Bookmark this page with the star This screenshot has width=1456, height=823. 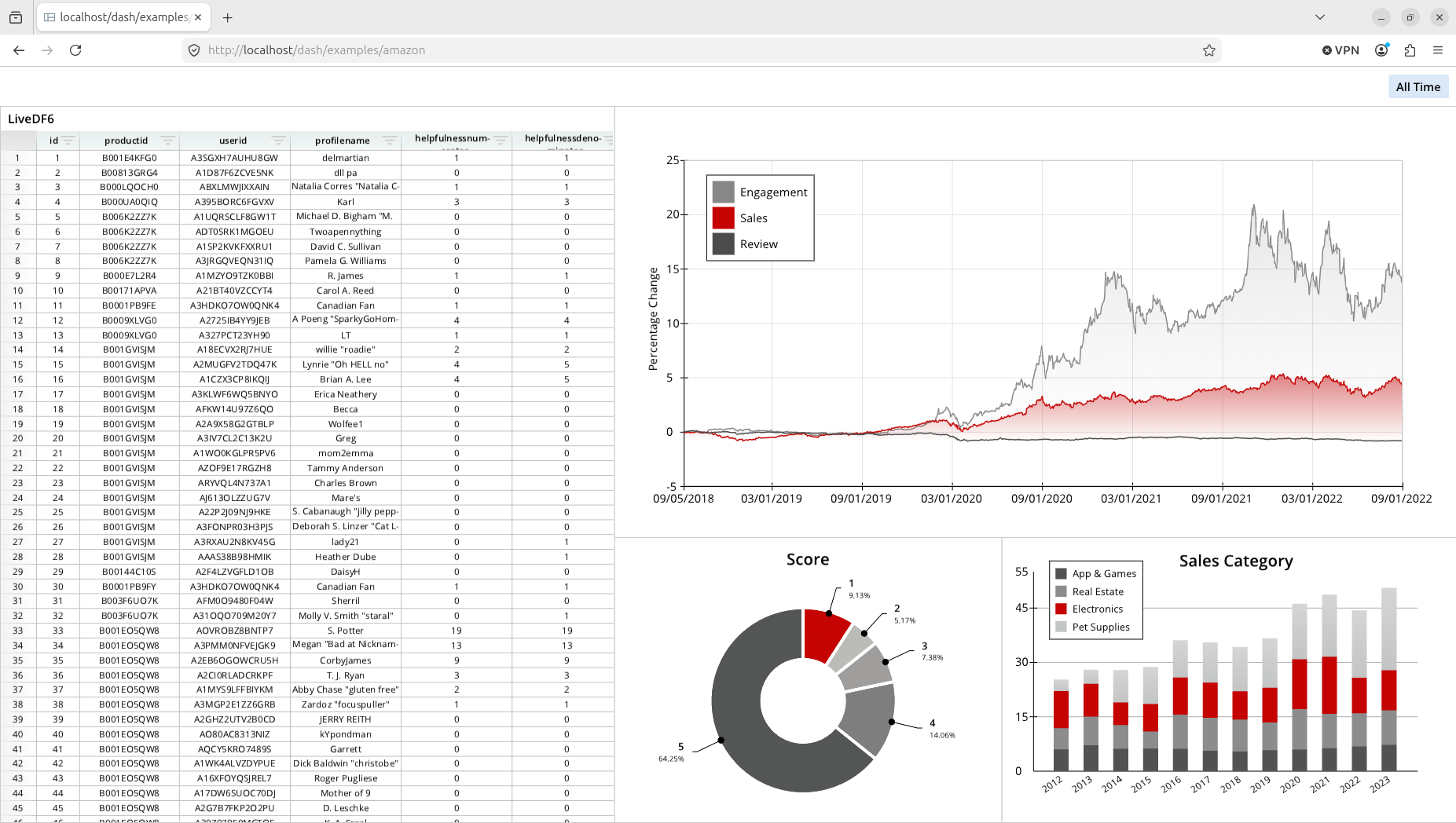pyautogui.click(x=1208, y=50)
